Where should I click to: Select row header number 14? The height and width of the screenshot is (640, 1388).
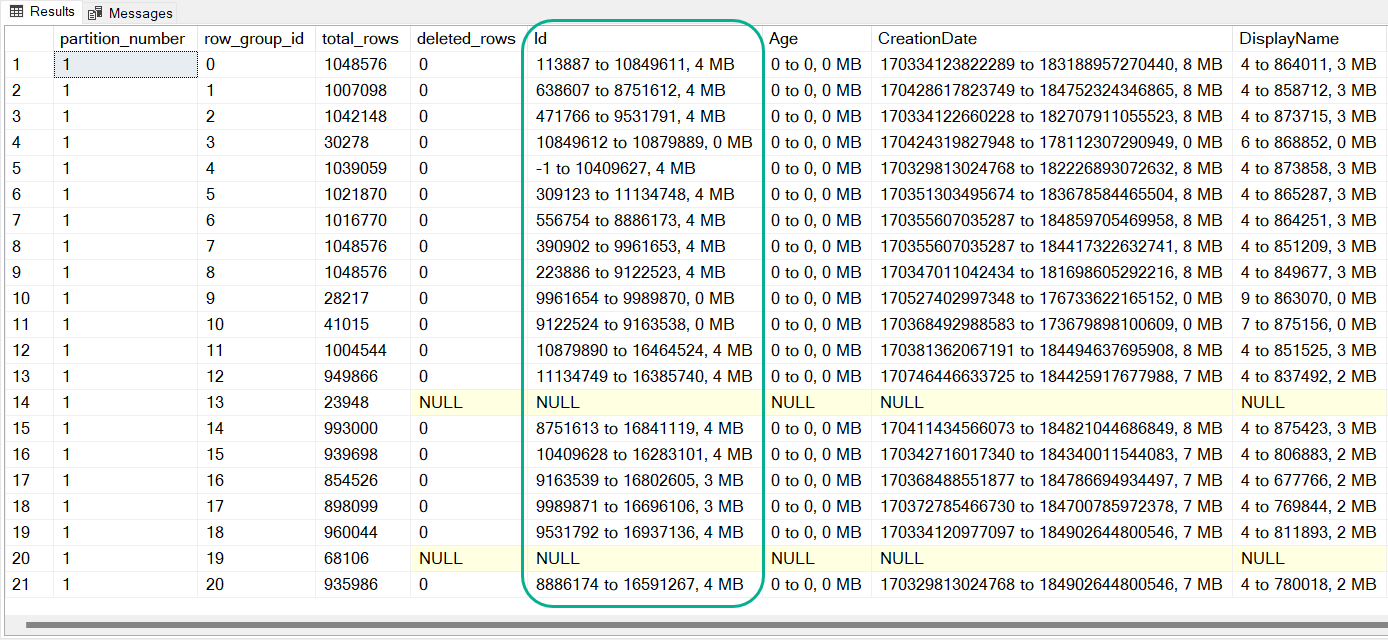28,403
